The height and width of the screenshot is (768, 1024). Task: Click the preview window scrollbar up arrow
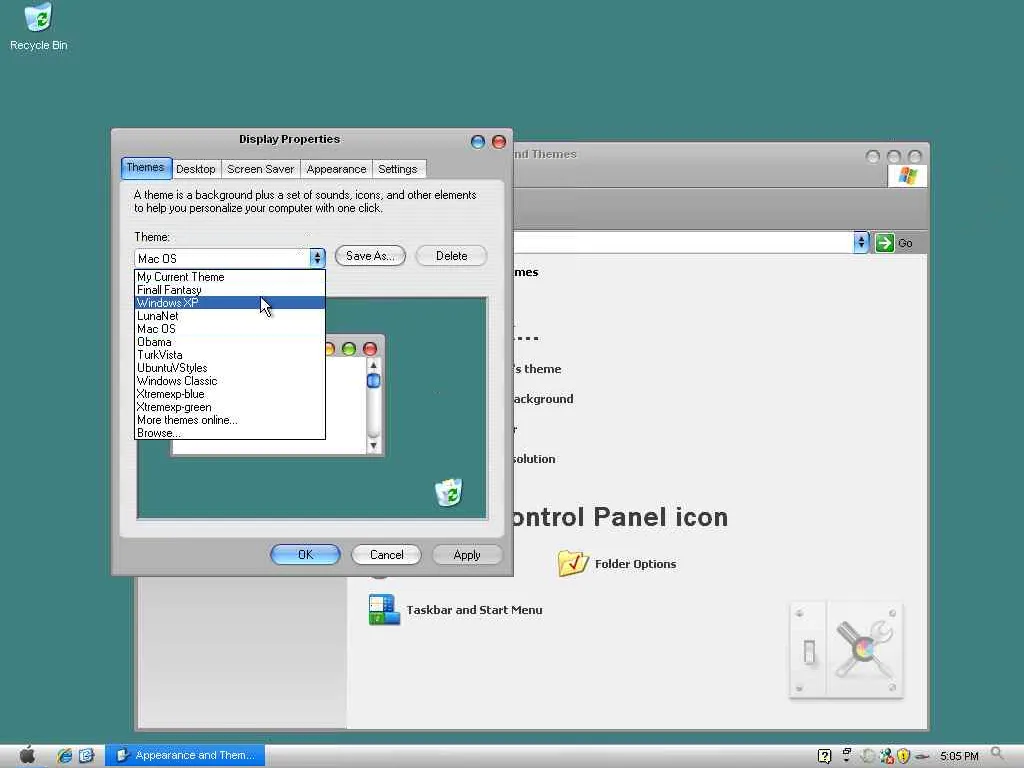click(374, 365)
